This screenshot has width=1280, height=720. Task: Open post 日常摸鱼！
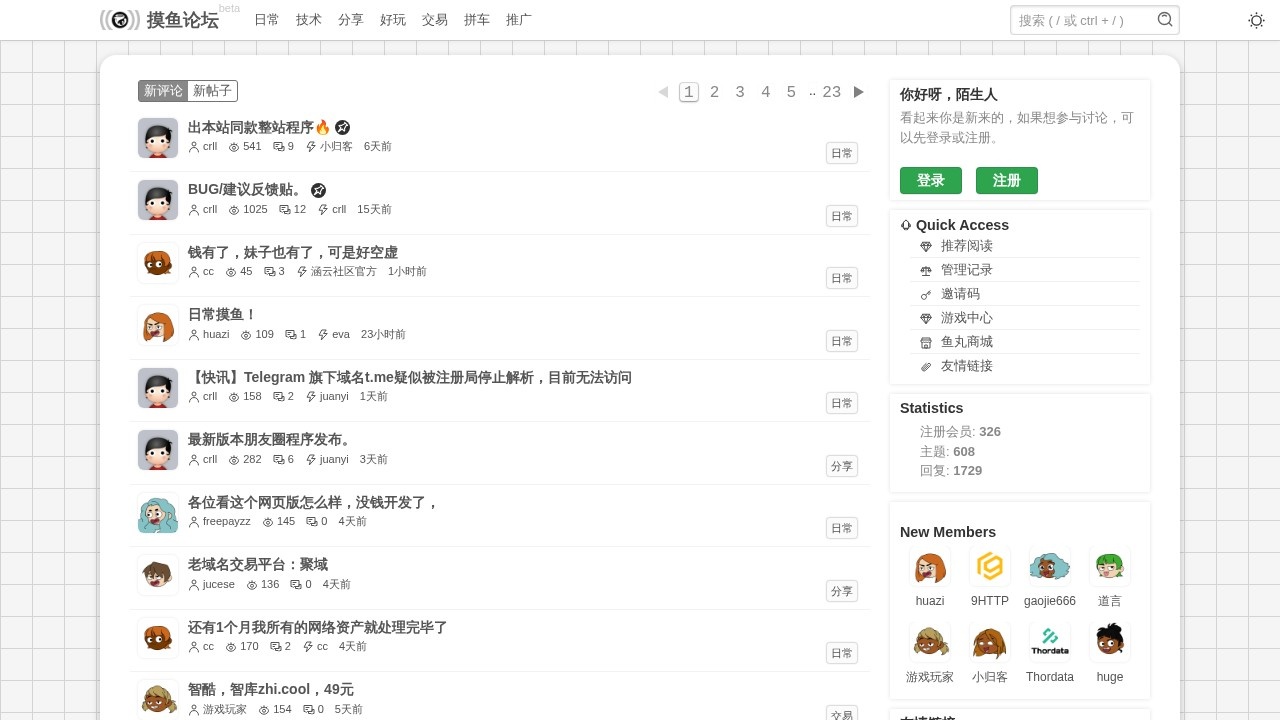point(222,315)
